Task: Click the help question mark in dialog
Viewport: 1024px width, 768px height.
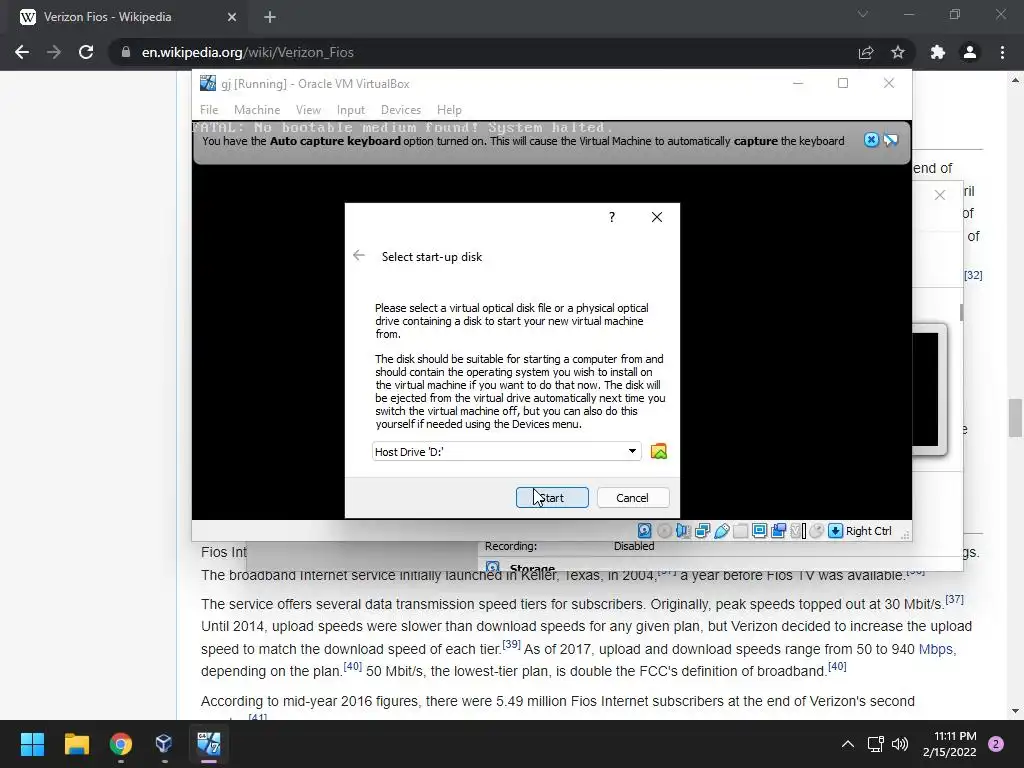Action: (x=612, y=217)
